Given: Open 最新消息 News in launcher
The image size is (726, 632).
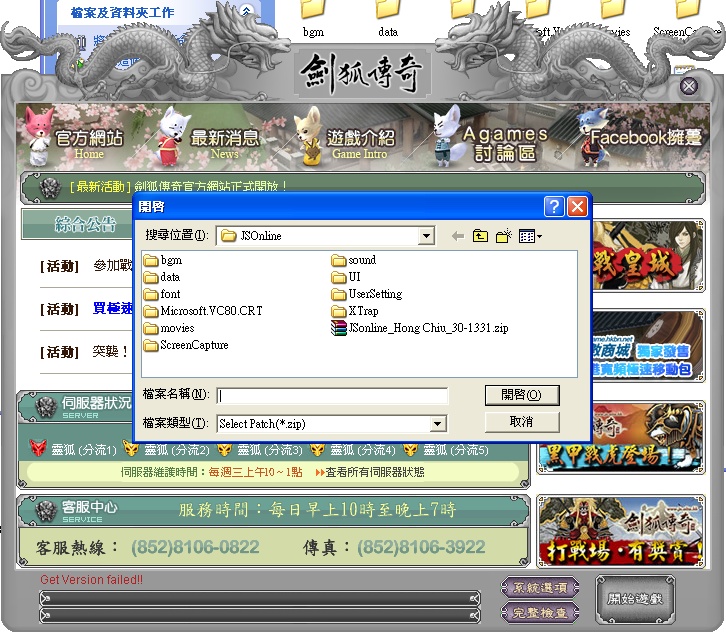Looking at the screenshot, I should pyautogui.click(x=208, y=138).
